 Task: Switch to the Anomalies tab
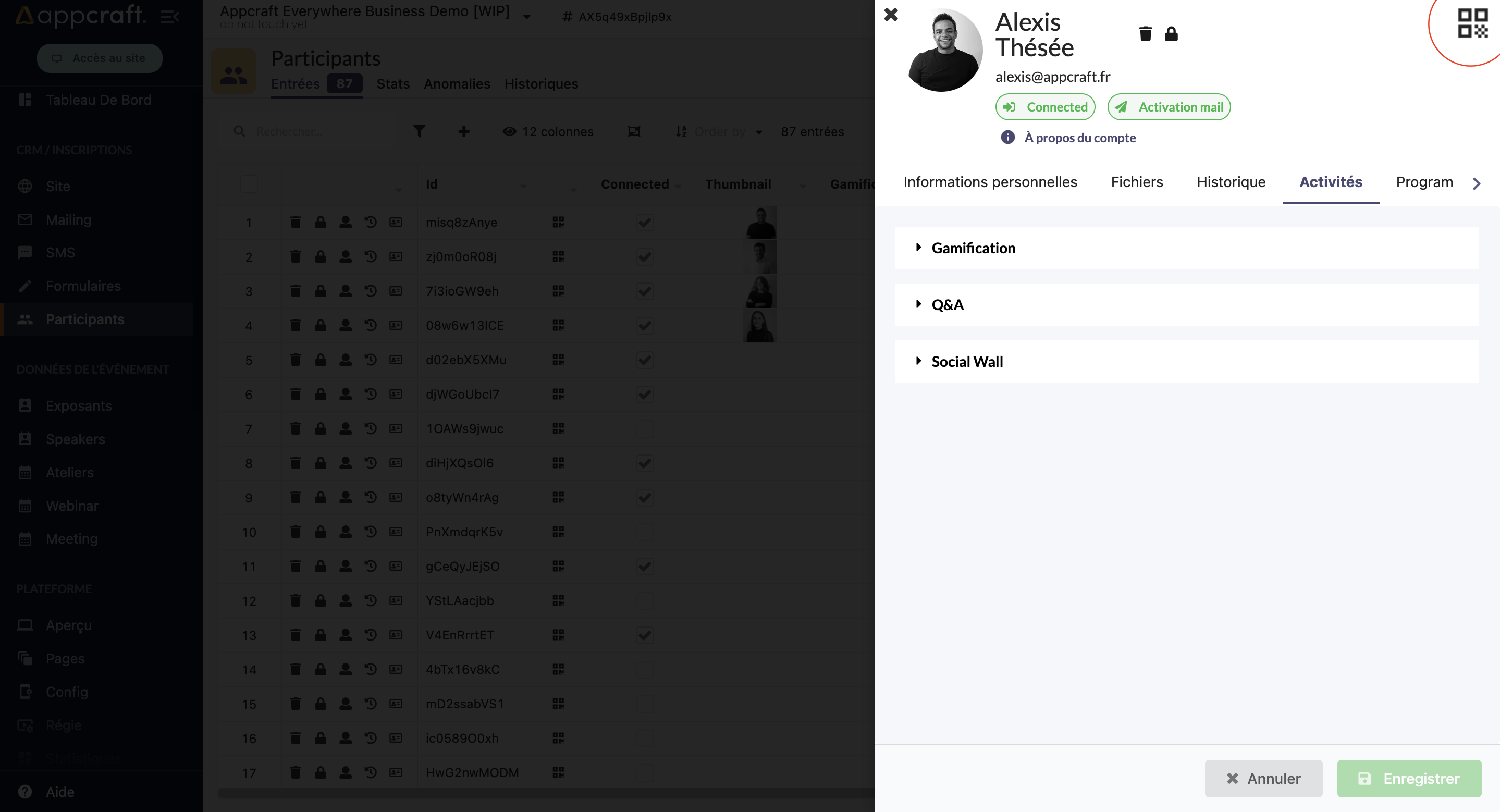coord(457,84)
